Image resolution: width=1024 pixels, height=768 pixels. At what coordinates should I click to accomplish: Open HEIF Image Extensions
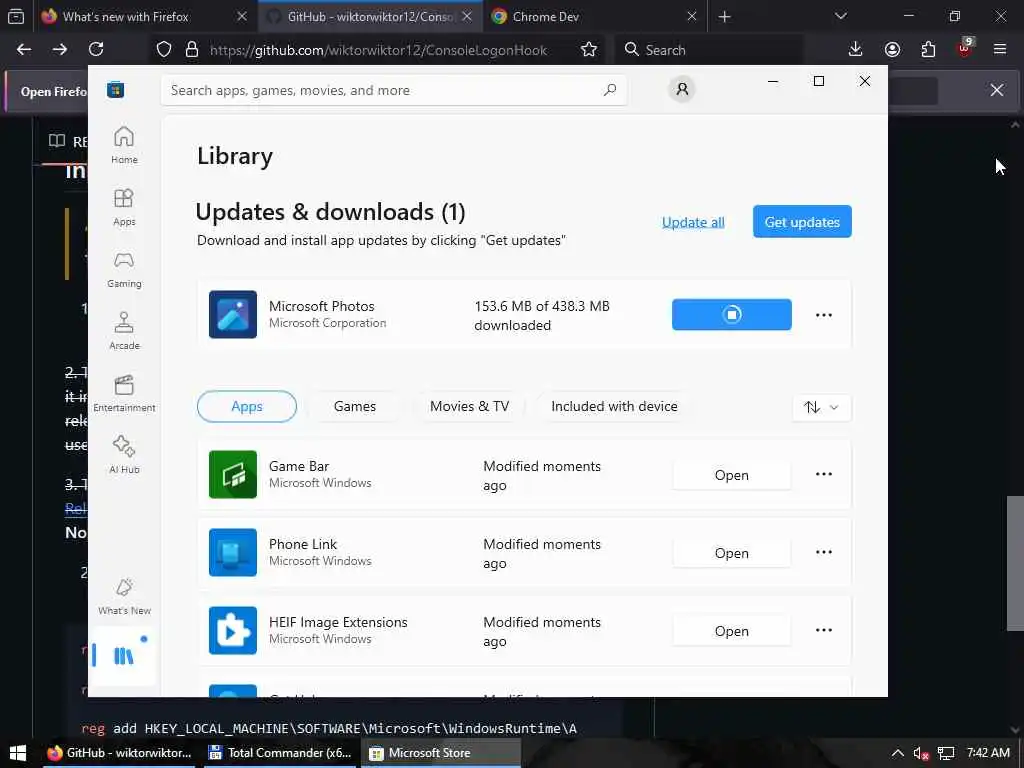(731, 631)
